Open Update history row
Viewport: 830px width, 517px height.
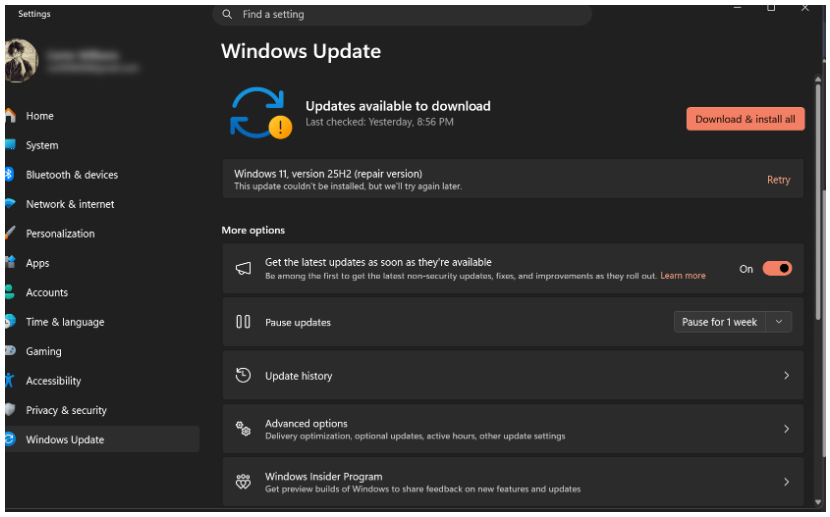(512, 375)
